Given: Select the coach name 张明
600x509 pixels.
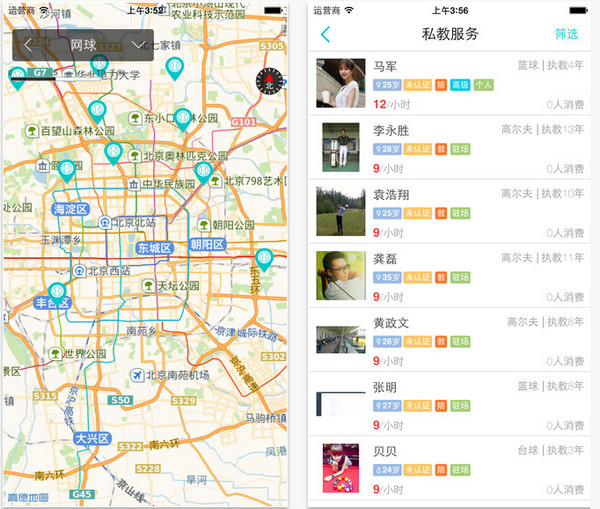Looking at the screenshot, I should point(385,387).
